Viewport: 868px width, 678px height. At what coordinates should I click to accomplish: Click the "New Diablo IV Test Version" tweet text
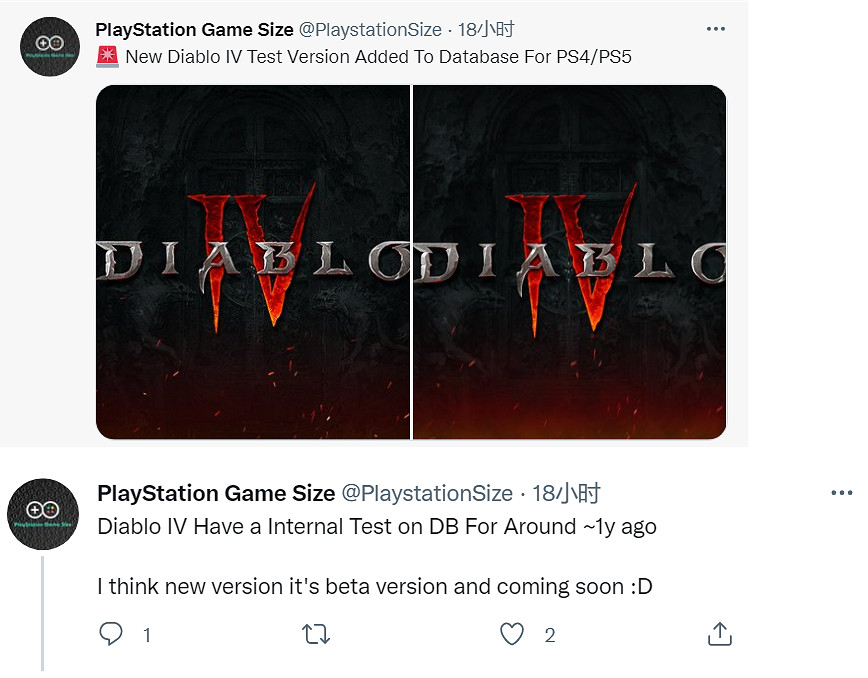click(x=378, y=57)
